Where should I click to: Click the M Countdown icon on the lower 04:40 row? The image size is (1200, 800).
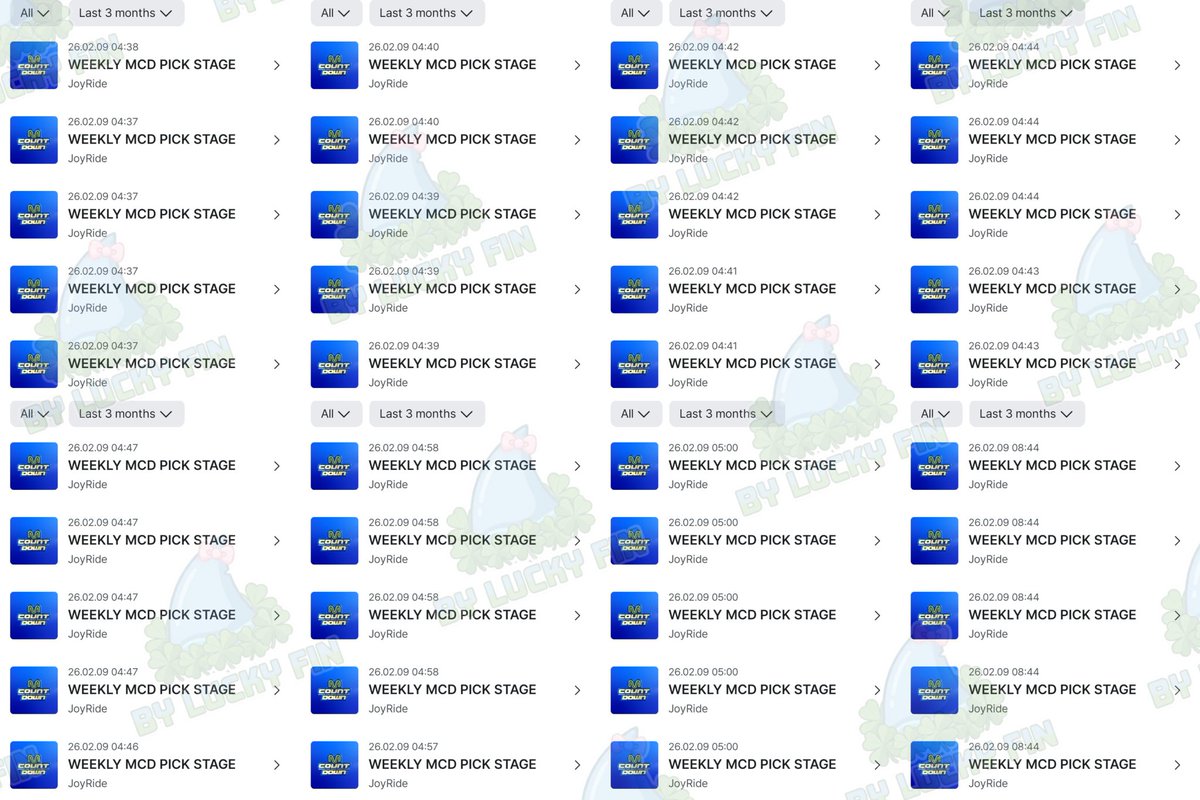334,140
